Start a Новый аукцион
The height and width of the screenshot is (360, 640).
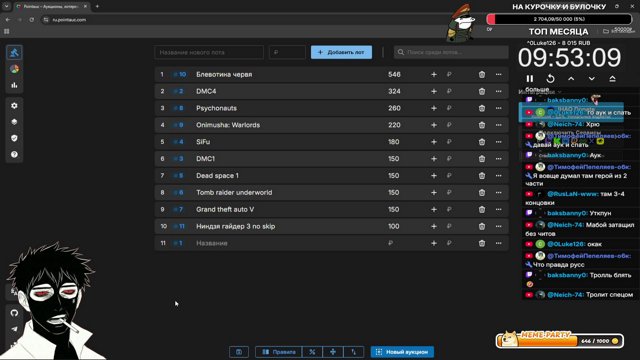(402, 352)
